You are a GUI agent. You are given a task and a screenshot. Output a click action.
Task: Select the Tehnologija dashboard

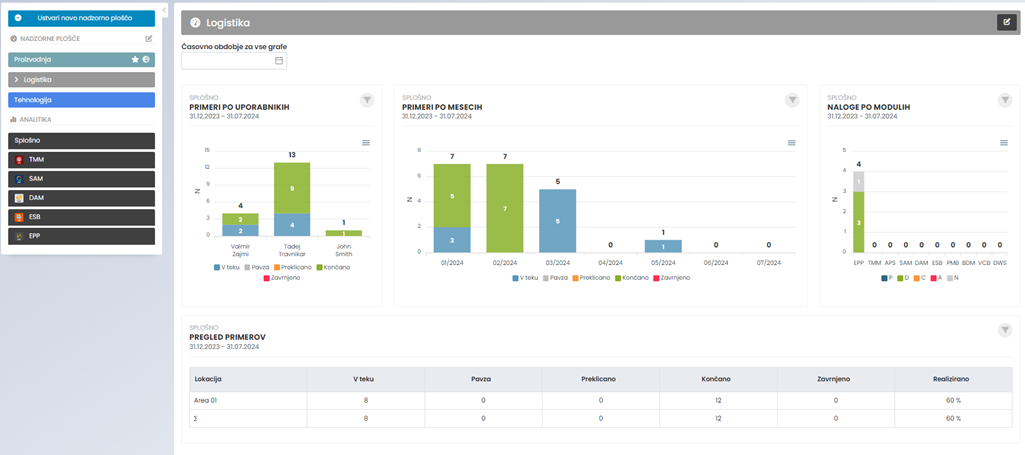point(81,99)
